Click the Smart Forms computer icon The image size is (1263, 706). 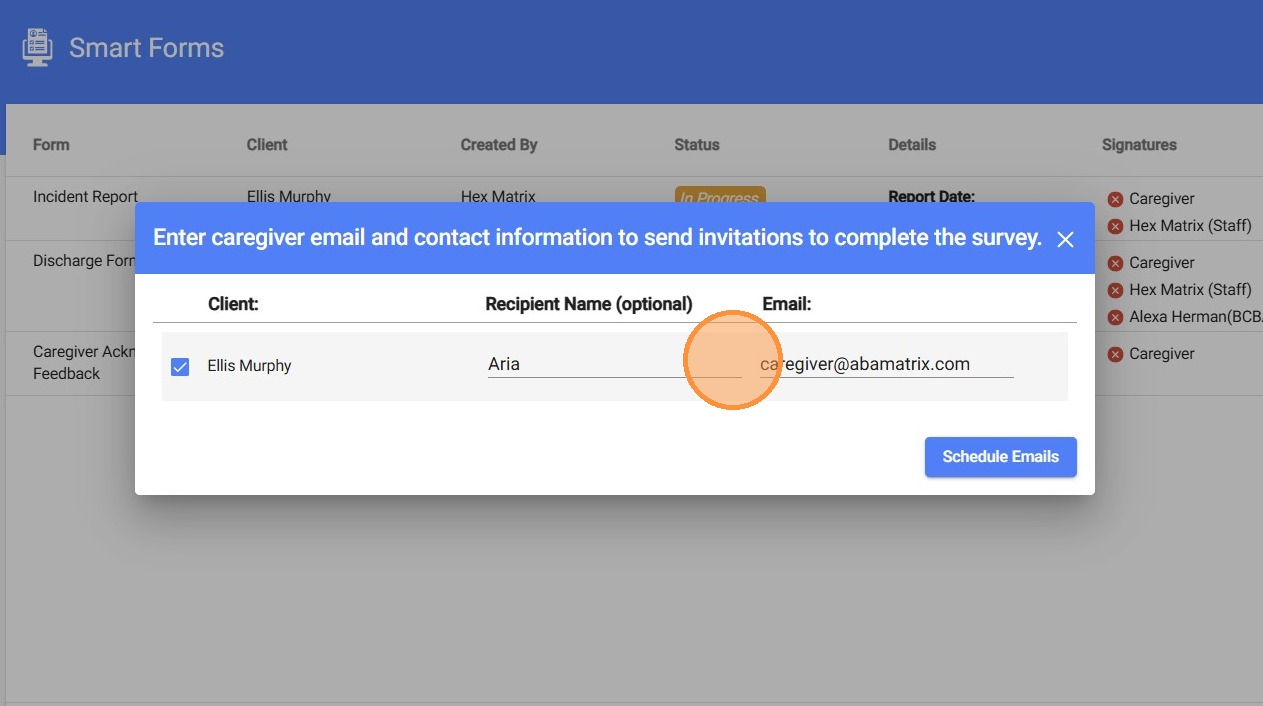tap(38, 47)
